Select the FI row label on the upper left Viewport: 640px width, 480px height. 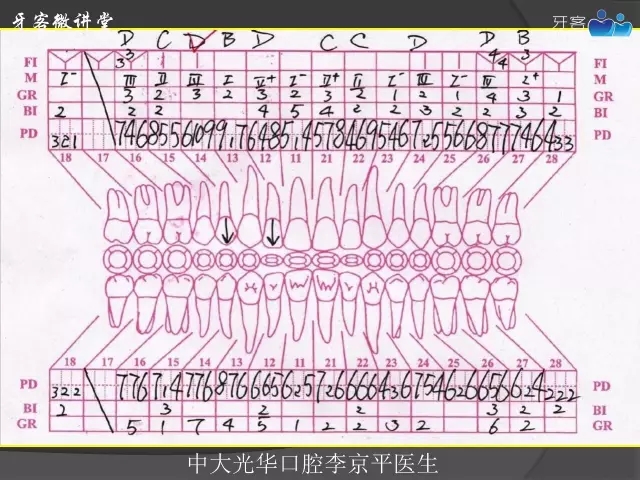(32, 62)
